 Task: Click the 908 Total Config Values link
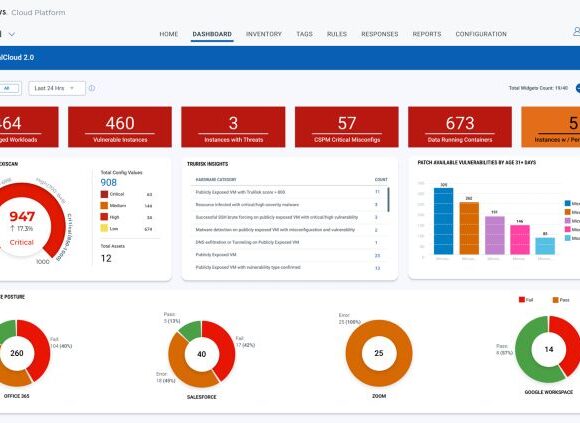108,182
